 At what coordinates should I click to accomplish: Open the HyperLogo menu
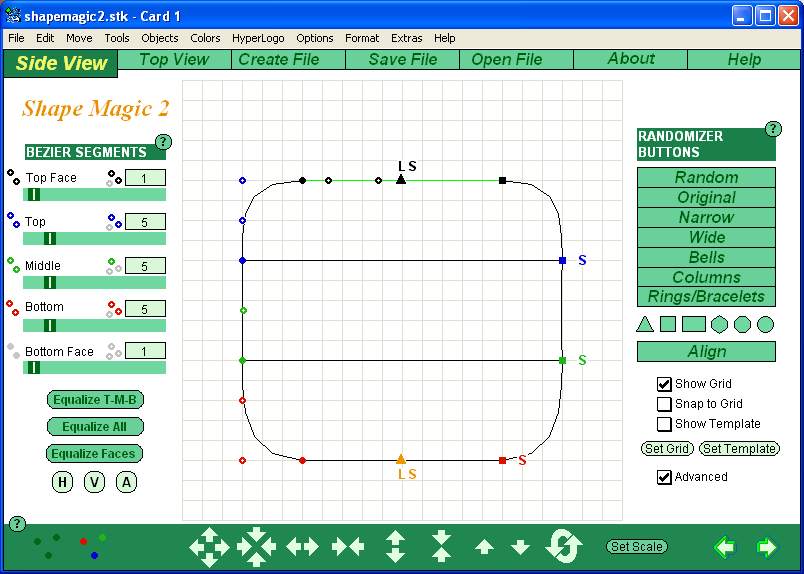click(x=258, y=38)
